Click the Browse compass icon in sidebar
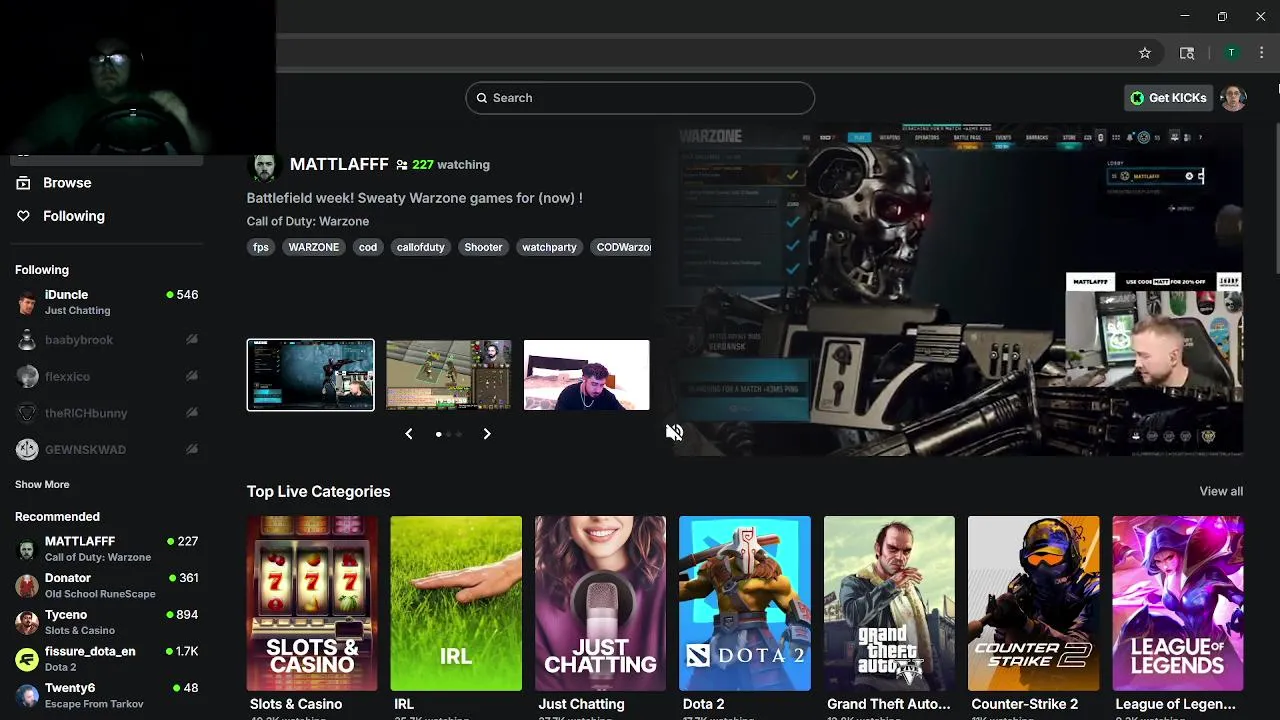The image size is (1280, 720). click(23, 183)
